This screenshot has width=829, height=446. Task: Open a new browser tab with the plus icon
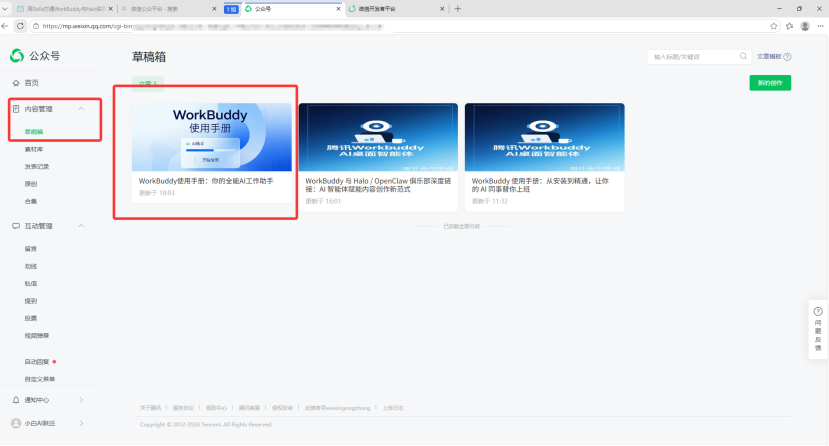click(458, 8)
